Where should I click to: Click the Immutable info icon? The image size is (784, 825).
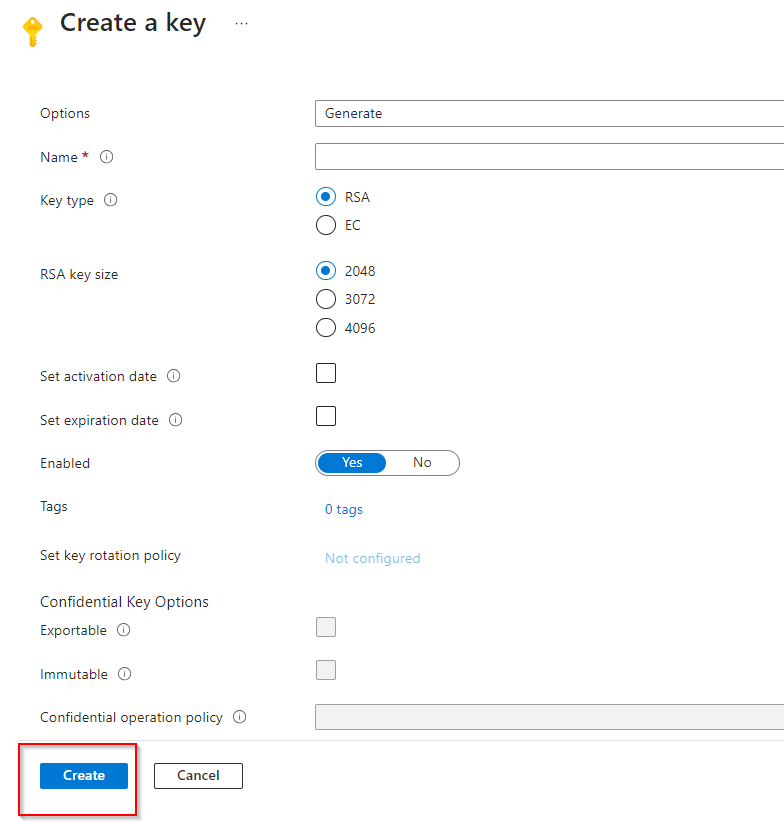point(125,674)
